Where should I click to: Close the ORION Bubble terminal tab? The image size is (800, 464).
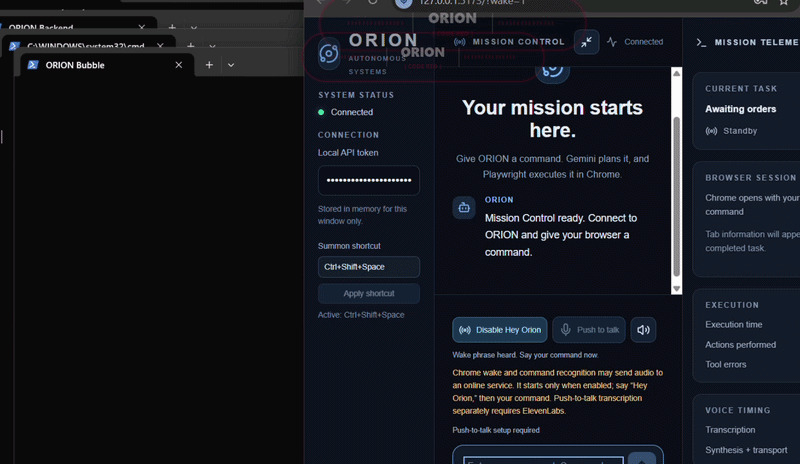[x=179, y=65]
